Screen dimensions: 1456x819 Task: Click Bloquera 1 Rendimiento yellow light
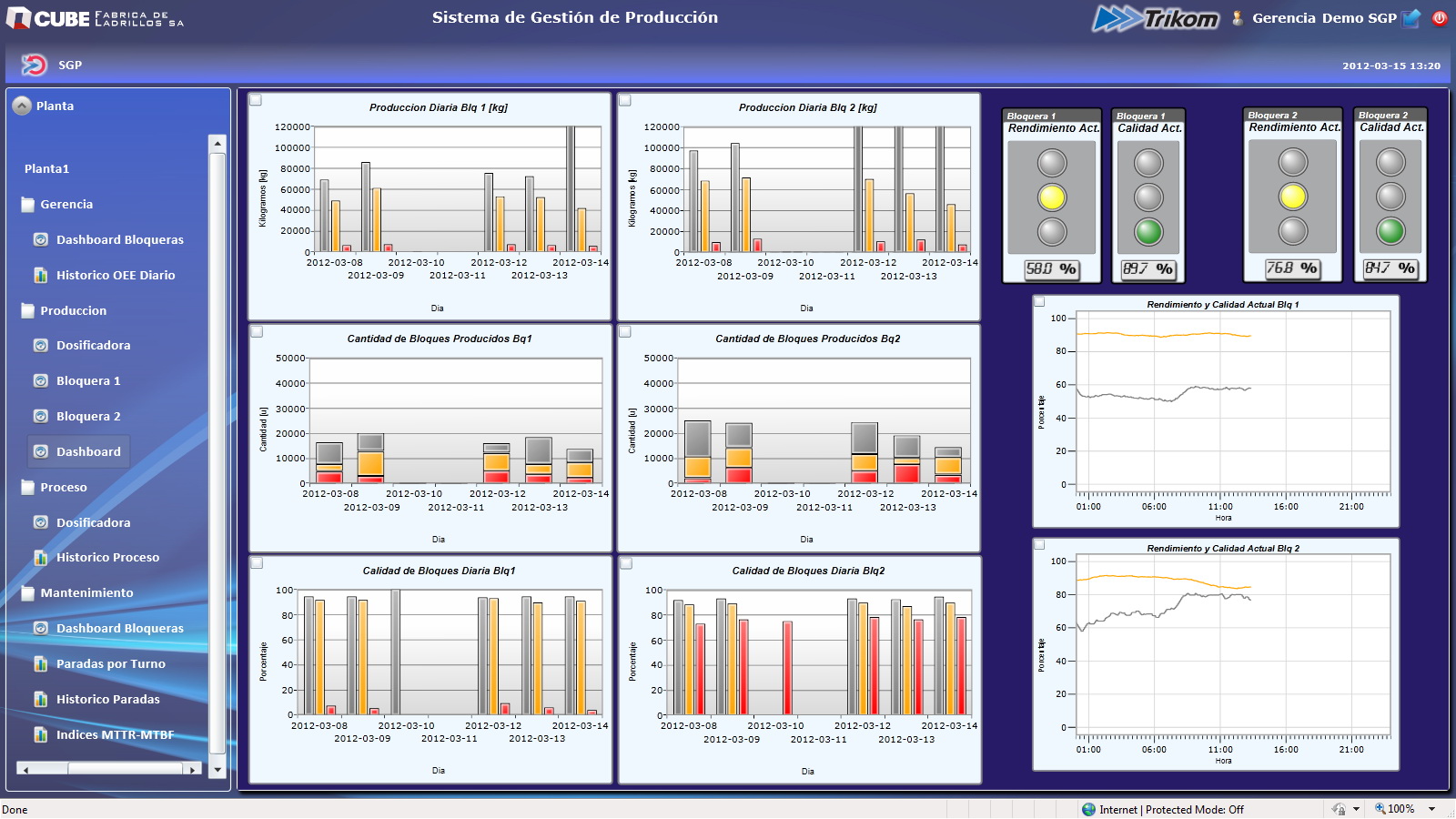1052,197
